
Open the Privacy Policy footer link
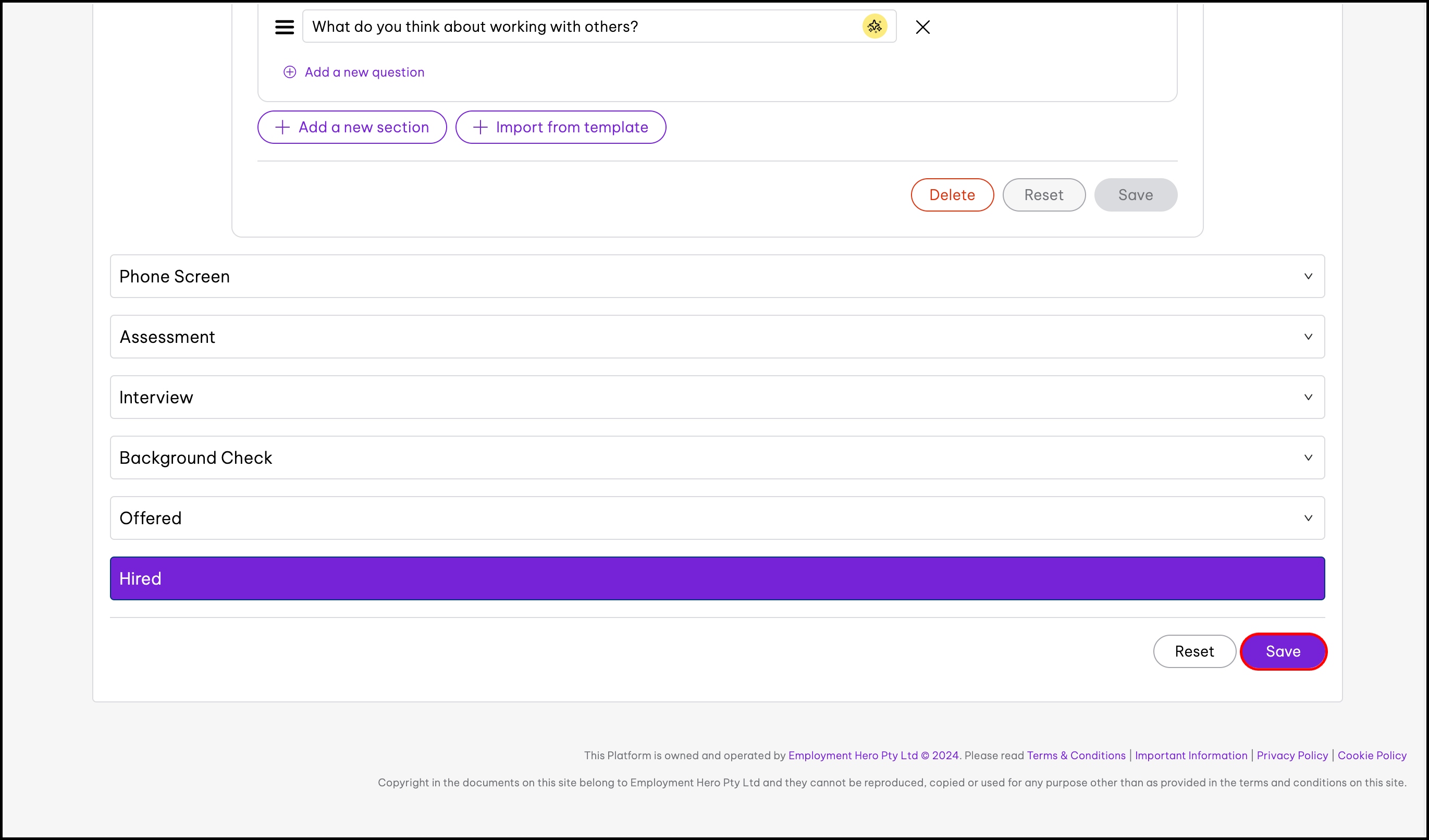click(1292, 755)
